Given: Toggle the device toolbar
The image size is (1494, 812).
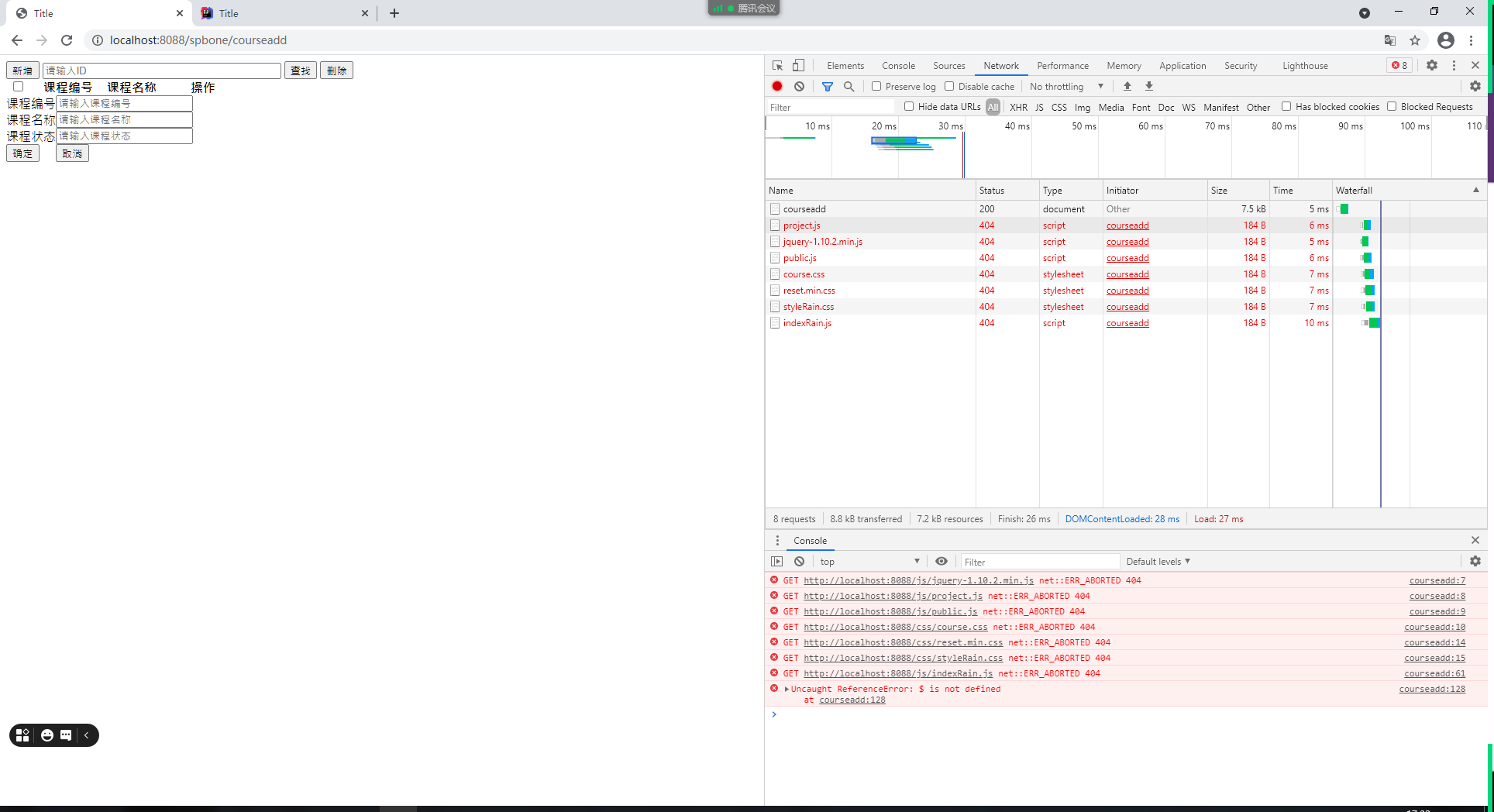Looking at the screenshot, I should click(x=799, y=65).
